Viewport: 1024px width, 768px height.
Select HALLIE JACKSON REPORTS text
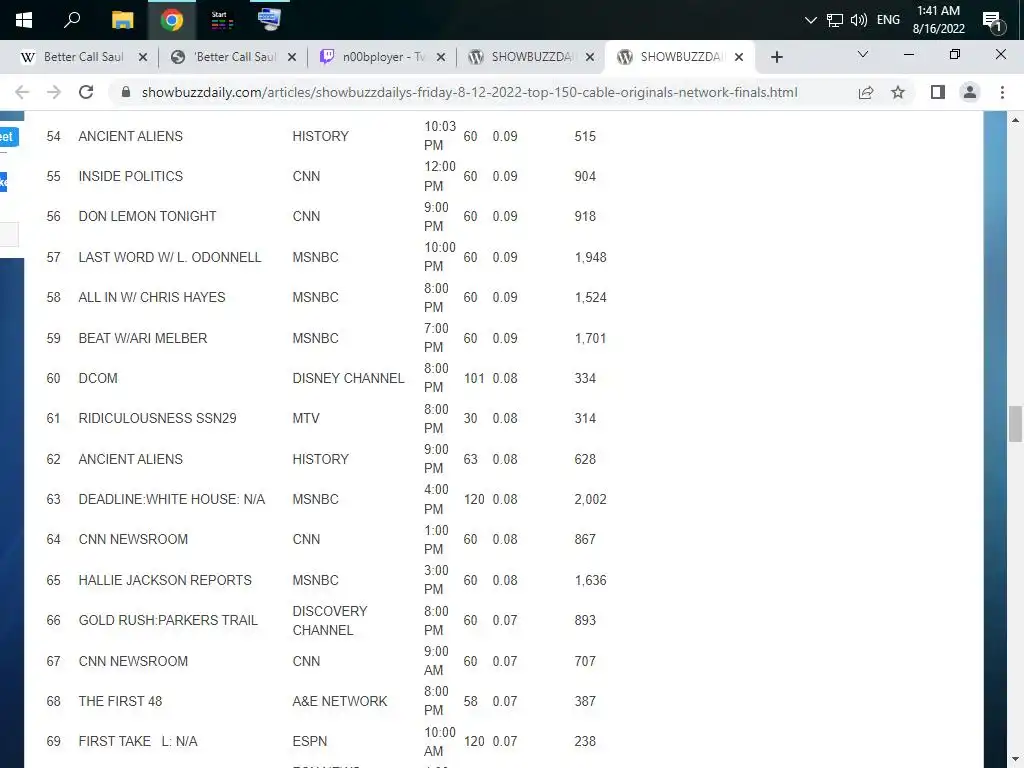click(x=165, y=580)
